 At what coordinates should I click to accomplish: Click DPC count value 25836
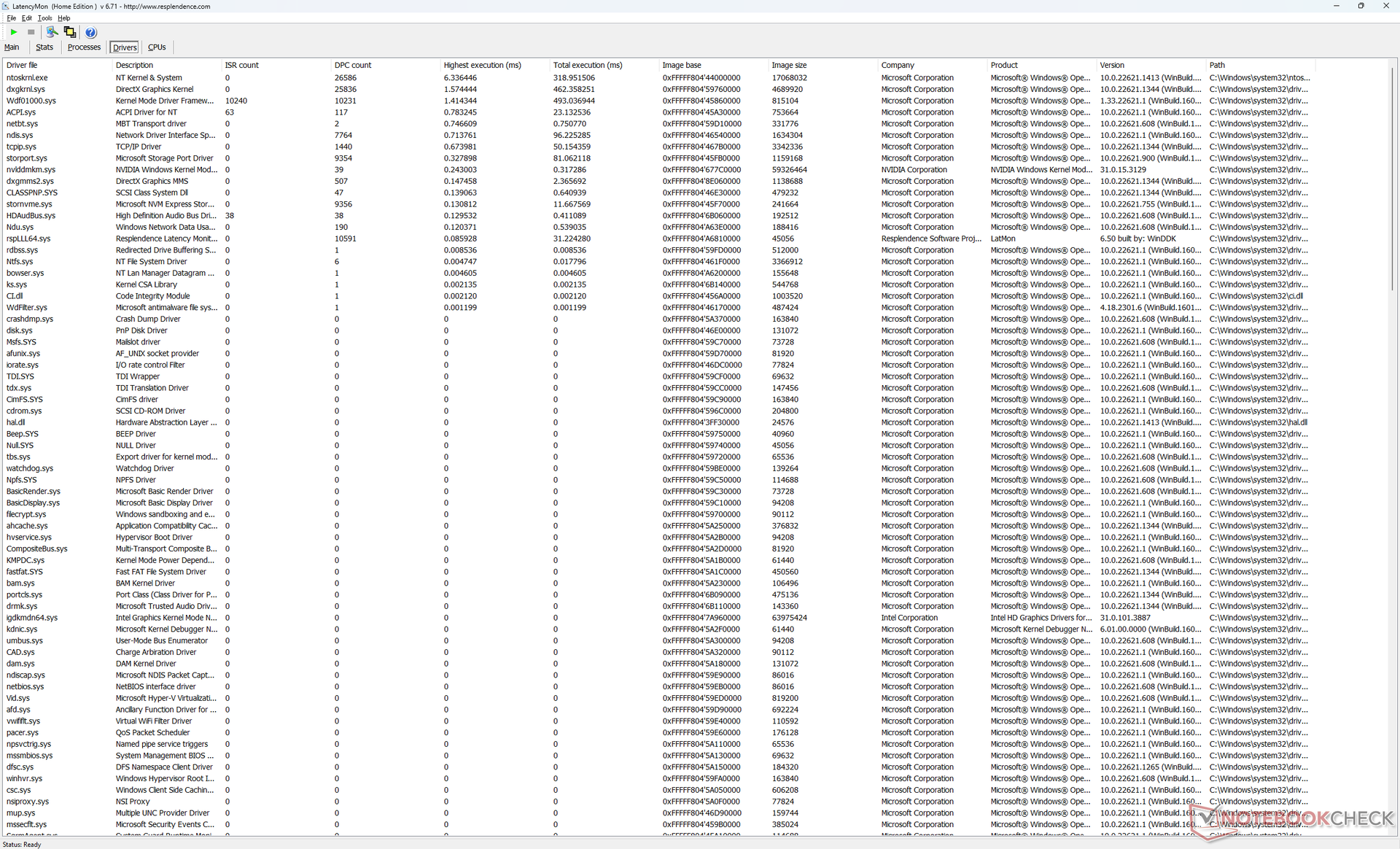[x=346, y=89]
